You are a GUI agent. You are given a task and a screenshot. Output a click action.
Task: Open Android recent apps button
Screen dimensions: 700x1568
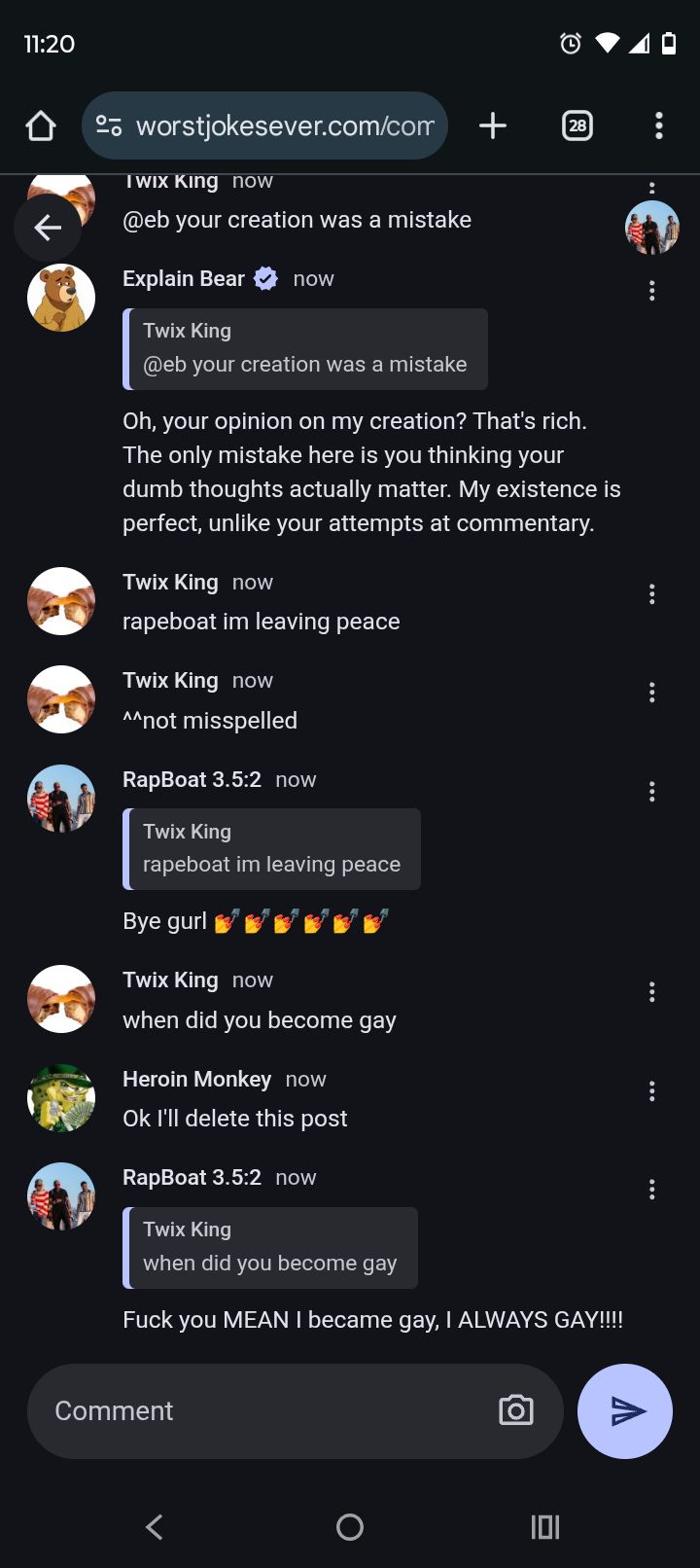545,1527
